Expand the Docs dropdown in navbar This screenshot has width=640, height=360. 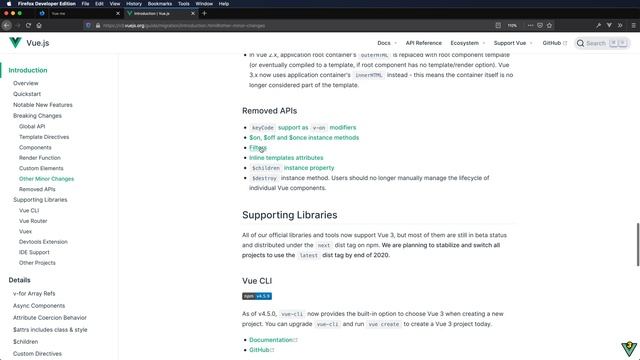(387, 43)
